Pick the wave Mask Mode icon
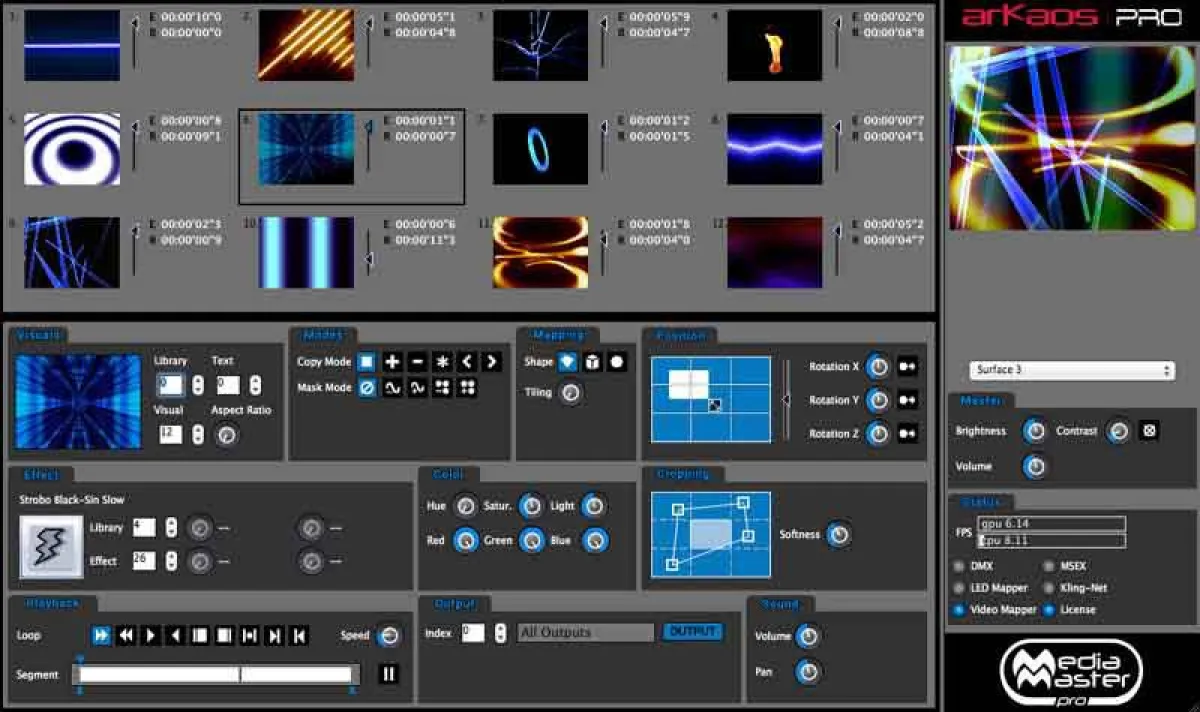This screenshot has height=712, width=1200. [x=392, y=386]
